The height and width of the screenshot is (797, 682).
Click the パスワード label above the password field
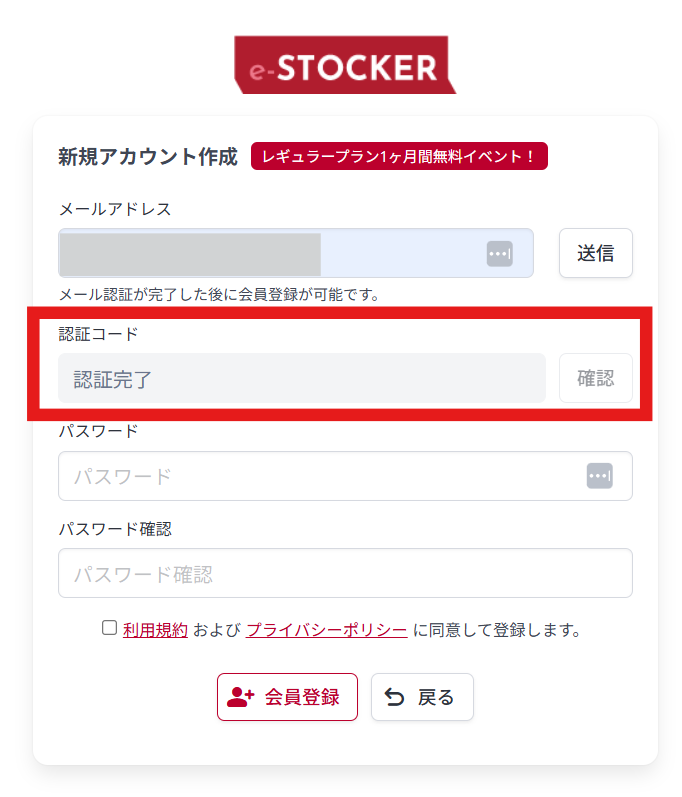click(98, 431)
